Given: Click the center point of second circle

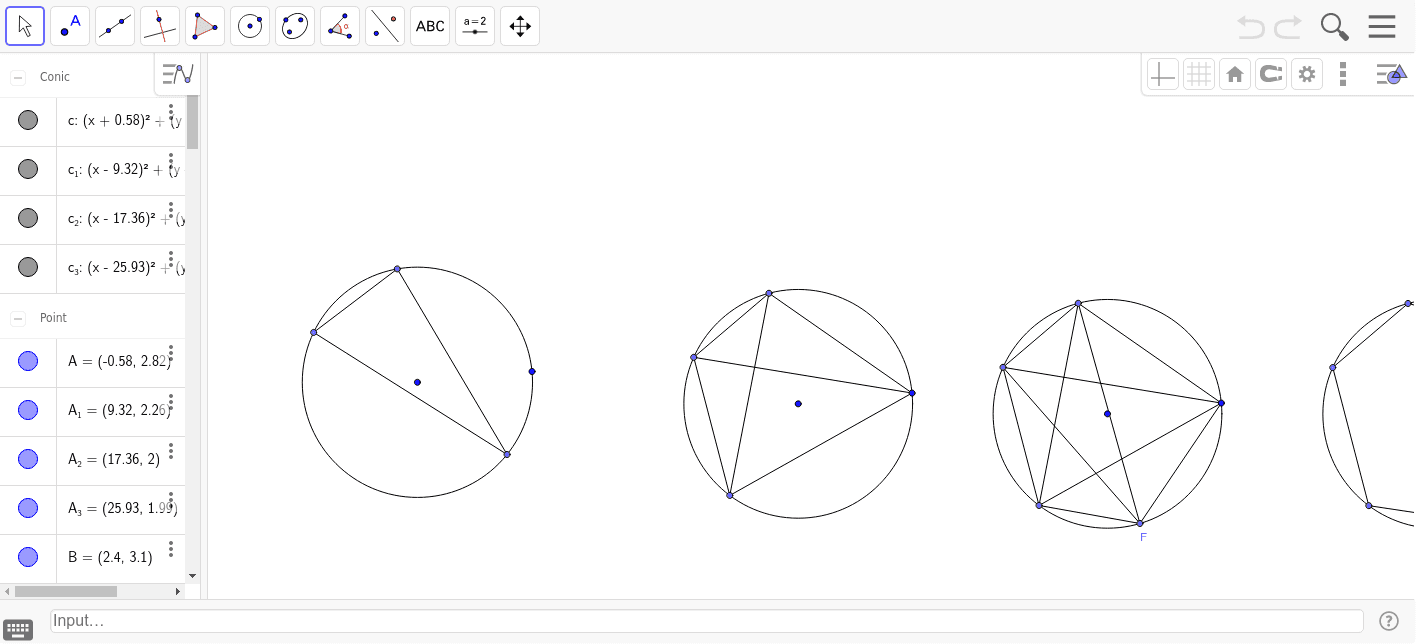Looking at the screenshot, I should (798, 404).
